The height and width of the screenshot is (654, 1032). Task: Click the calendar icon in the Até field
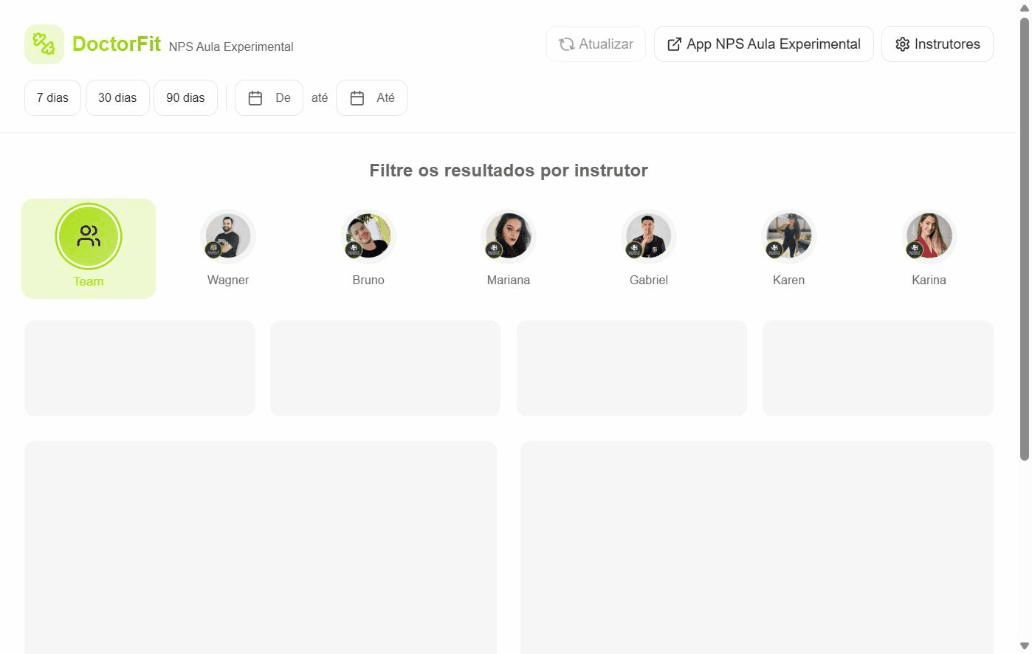(x=357, y=98)
